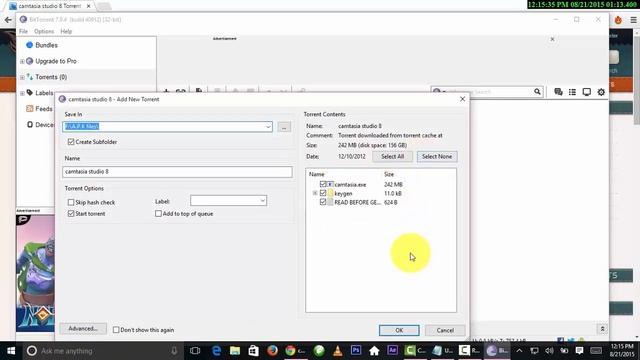
Task: Close the top advertisement banner
Action: point(552,39)
